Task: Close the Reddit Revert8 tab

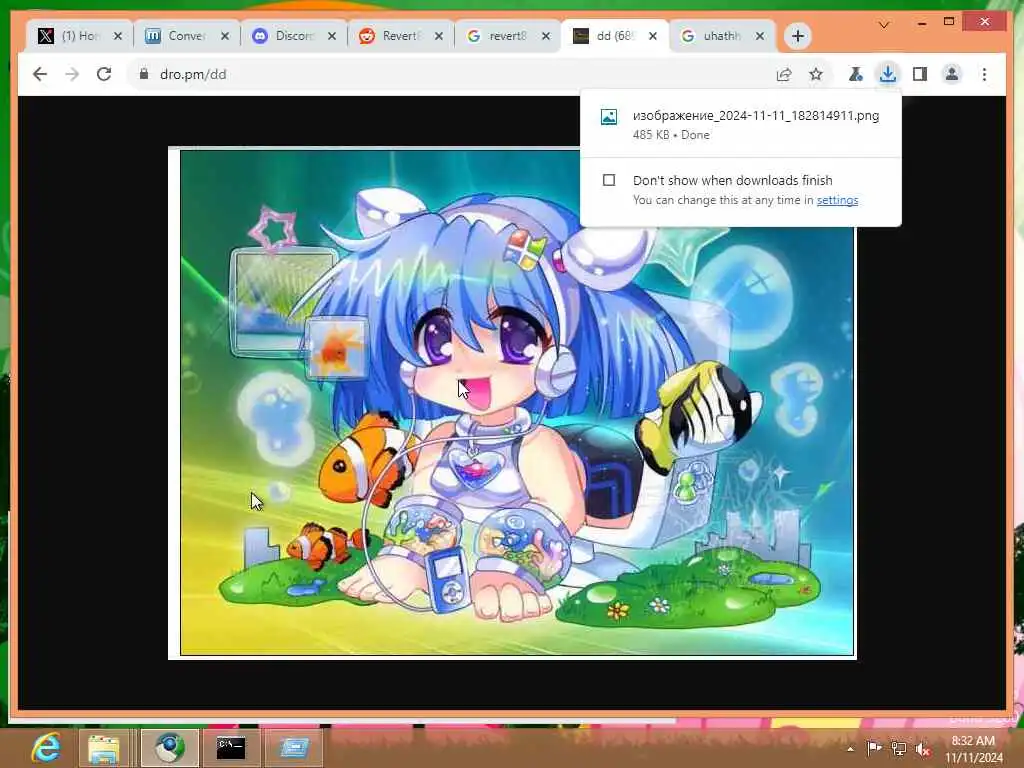Action: pyautogui.click(x=440, y=36)
